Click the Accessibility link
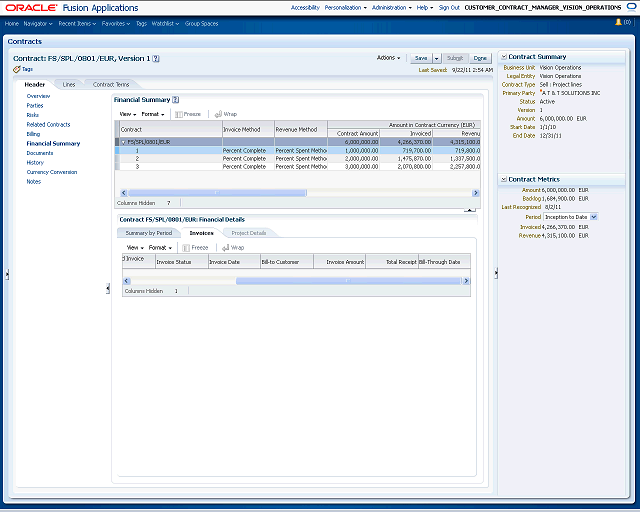This screenshot has width=640, height=512. [305, 8]
